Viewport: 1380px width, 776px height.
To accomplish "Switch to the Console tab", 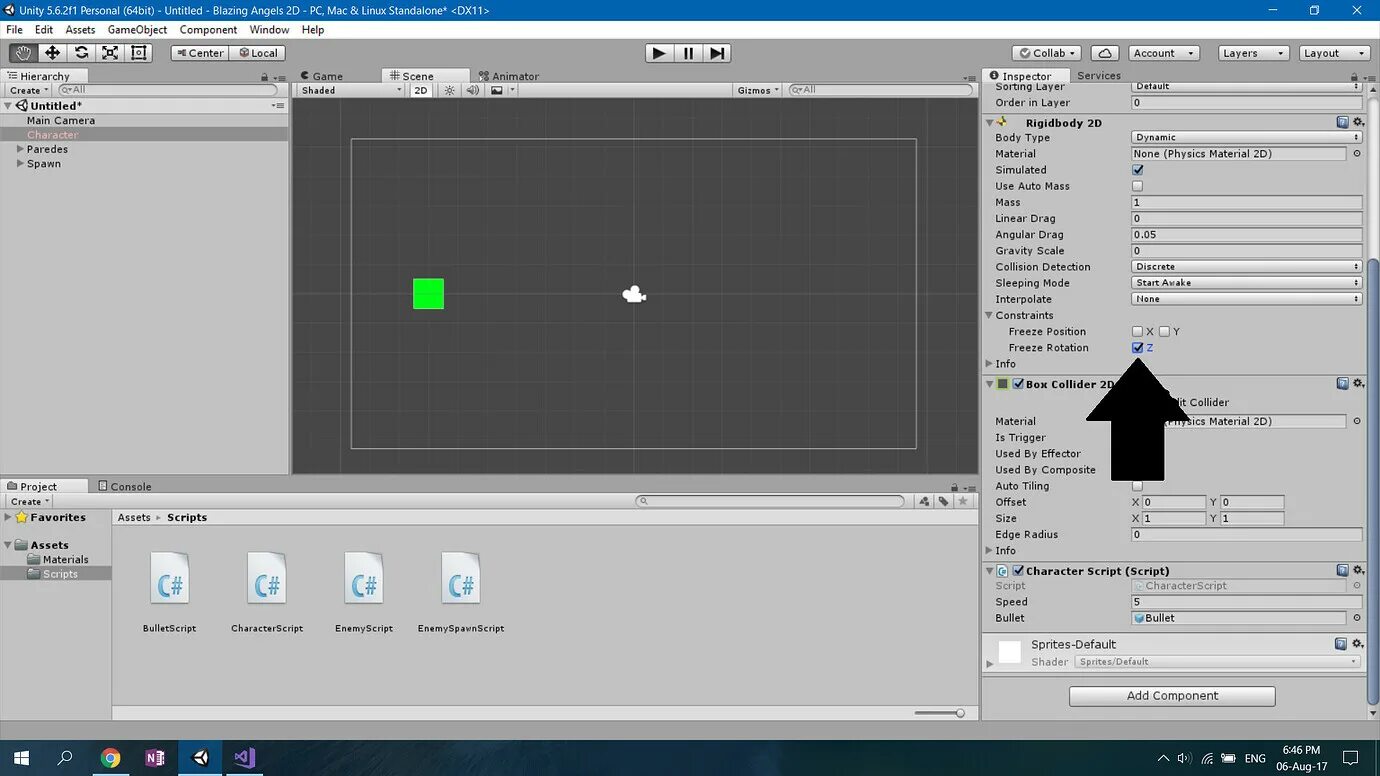I will point(125,486).
